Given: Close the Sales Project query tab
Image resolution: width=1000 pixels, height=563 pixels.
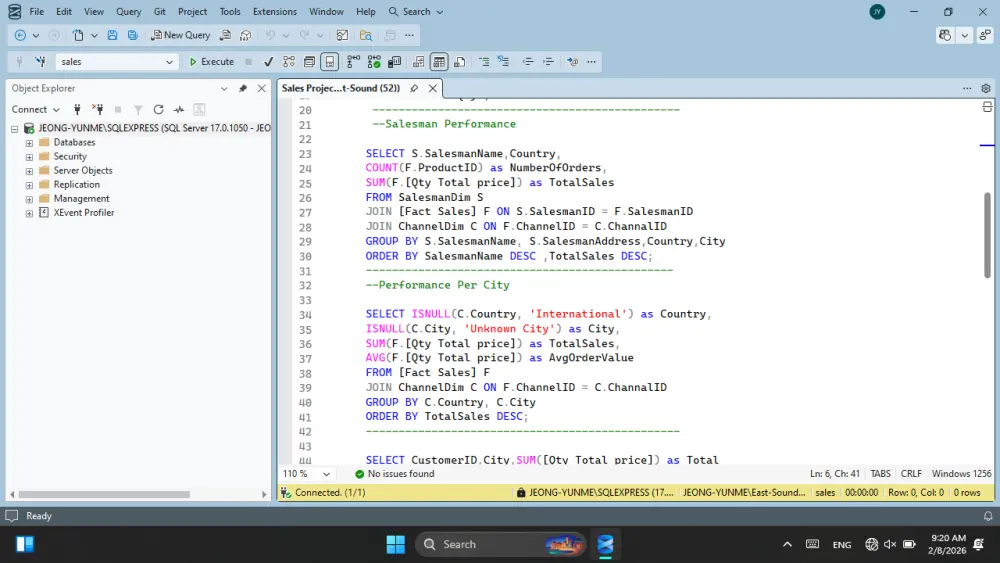Looking at the screenshot, I should coord(432,88).
